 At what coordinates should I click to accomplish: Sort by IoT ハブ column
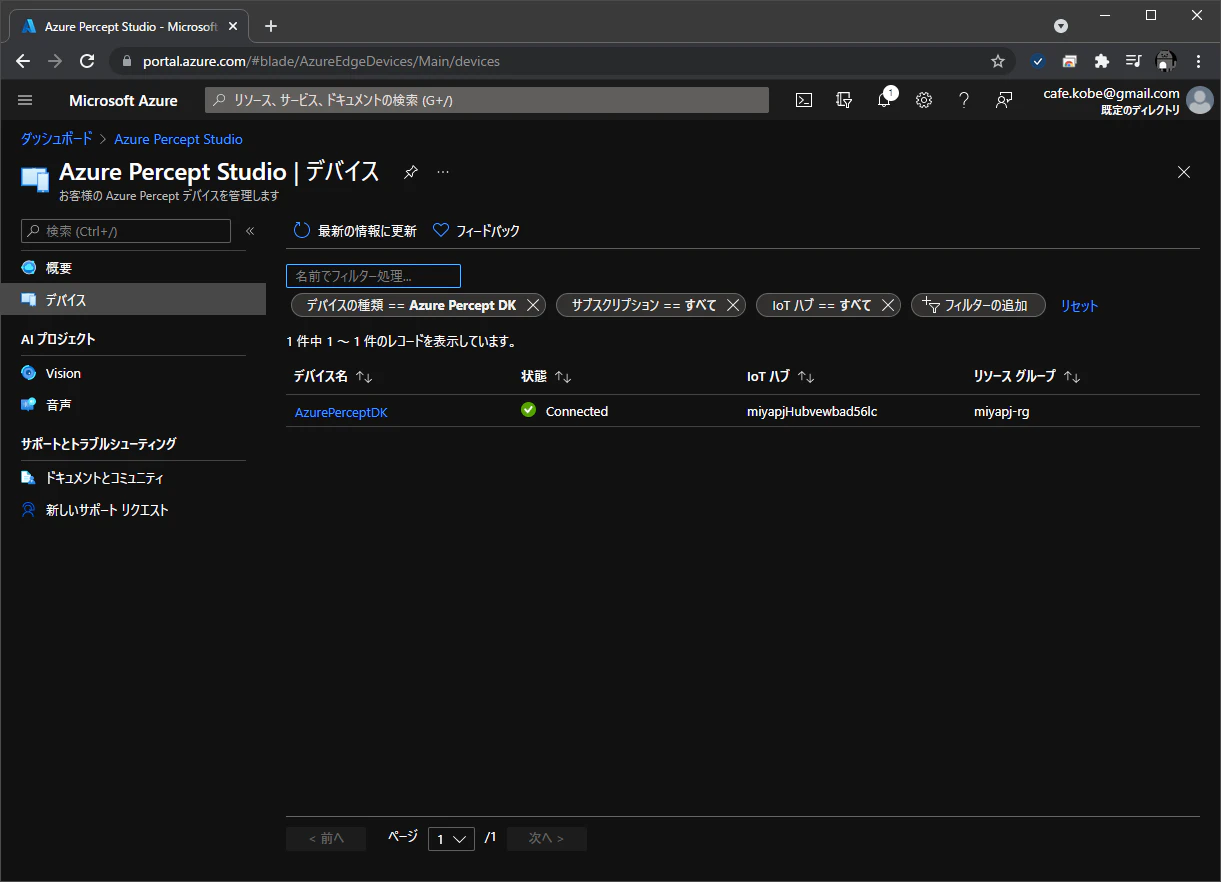pos(780,377)
